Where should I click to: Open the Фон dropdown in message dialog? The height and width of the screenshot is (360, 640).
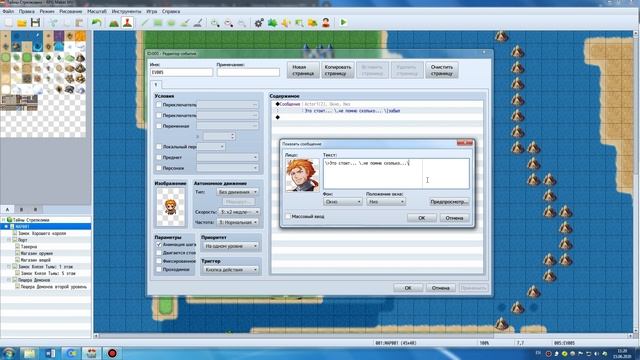pyautogui.click(x=342, y=202)
